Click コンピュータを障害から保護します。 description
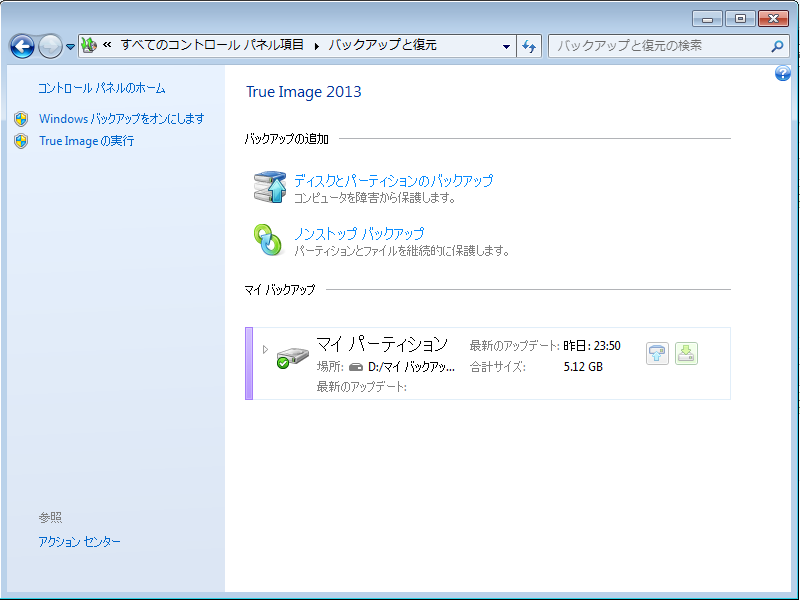800x601 pixels. coord(375,197)
